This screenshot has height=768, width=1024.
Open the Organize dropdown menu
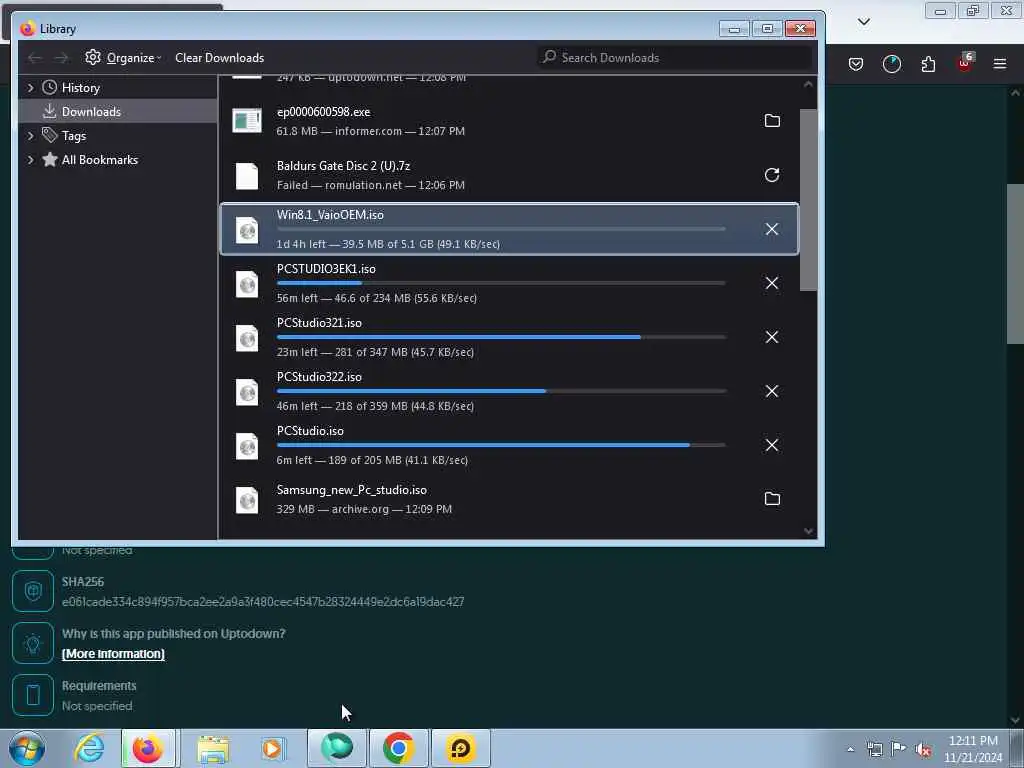[123, 58]
